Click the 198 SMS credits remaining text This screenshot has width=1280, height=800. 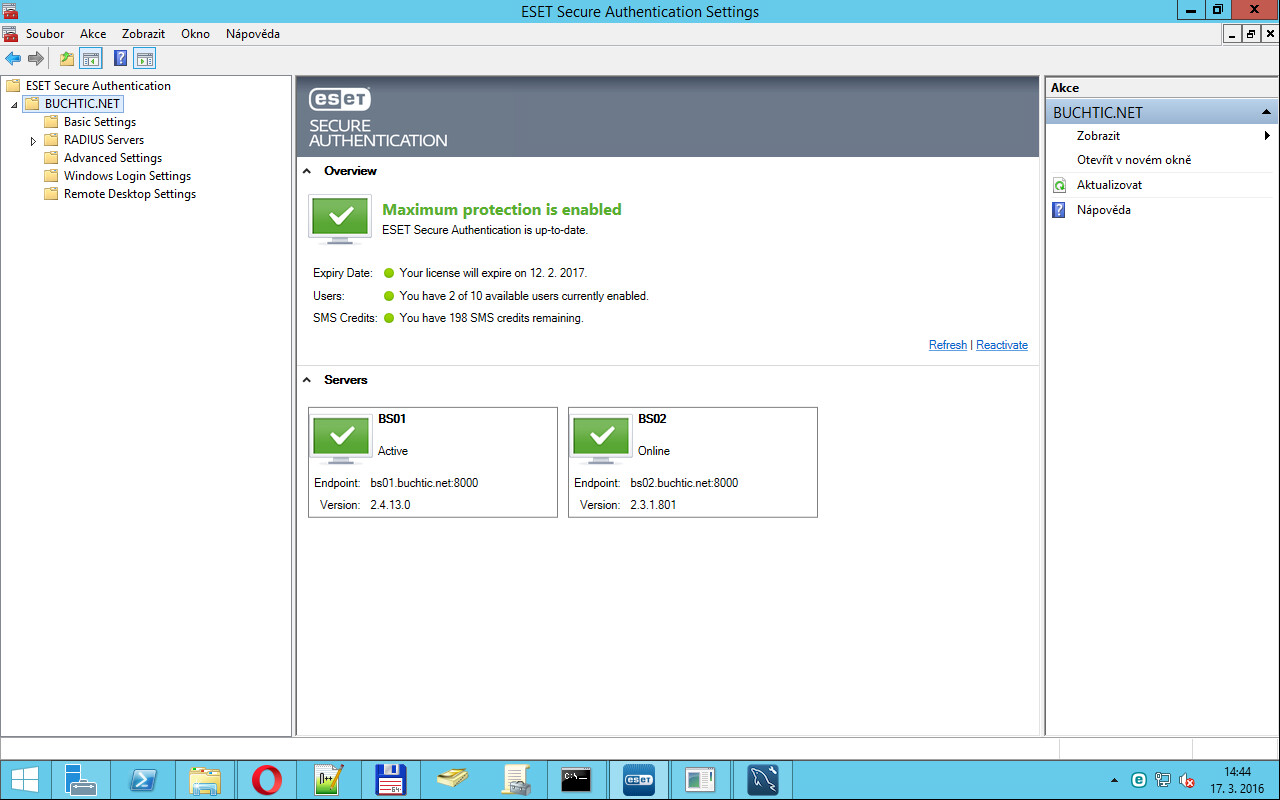pos(491,318)
